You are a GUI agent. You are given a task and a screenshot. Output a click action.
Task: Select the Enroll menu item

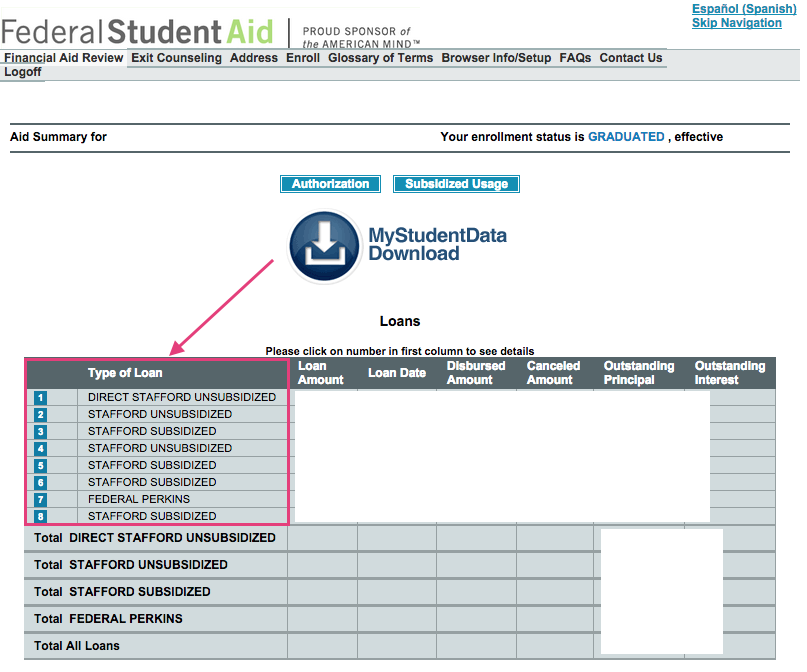(302, 58)
